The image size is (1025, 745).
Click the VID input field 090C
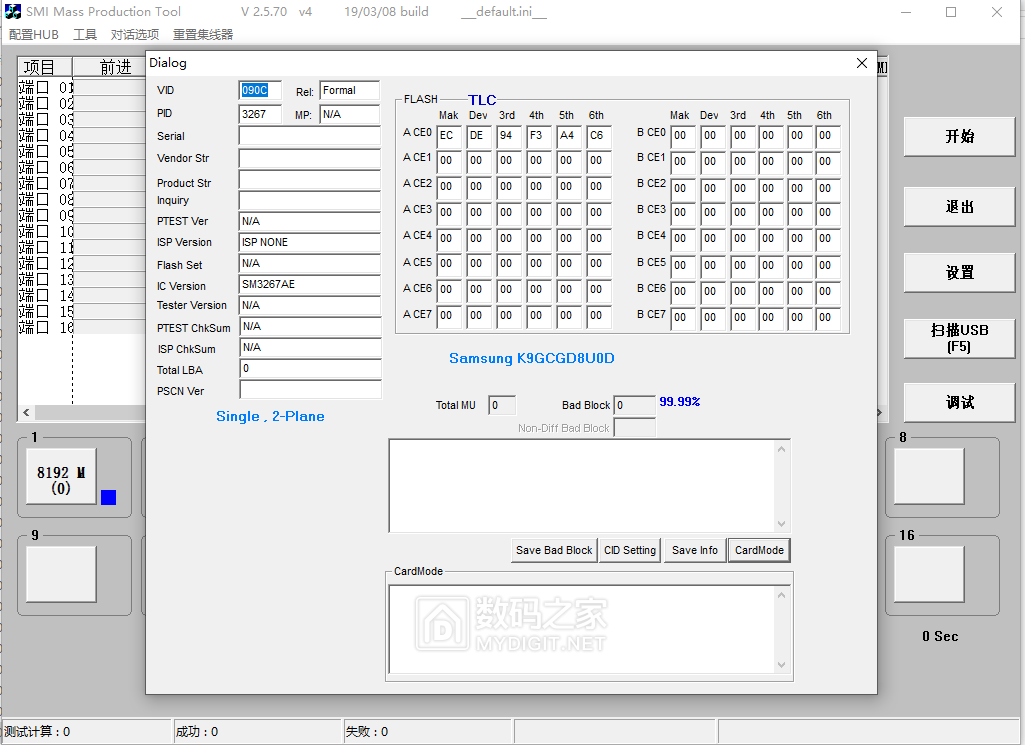(x=260, y=90)
